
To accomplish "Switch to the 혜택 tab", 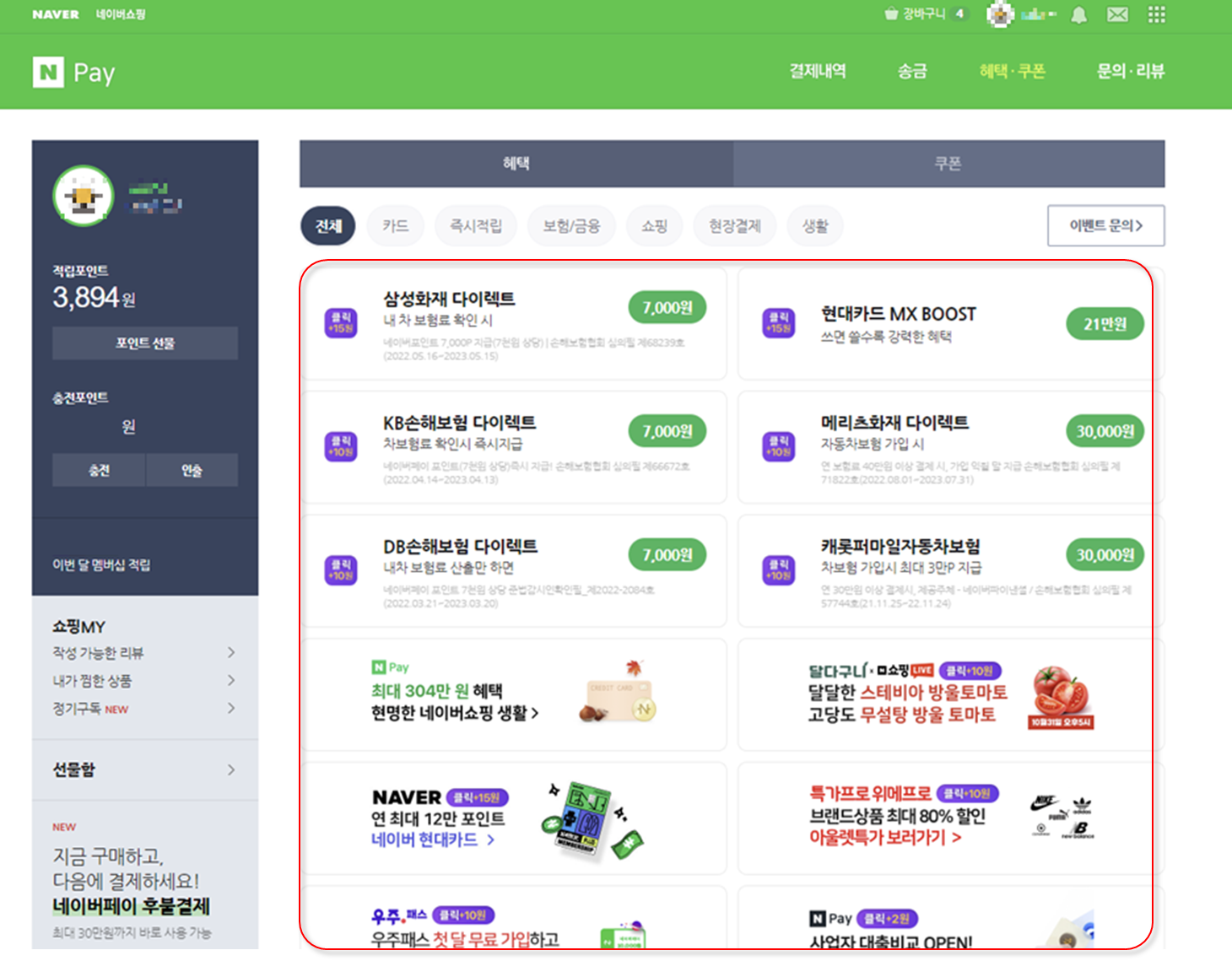I will click(x=516, y=164).
